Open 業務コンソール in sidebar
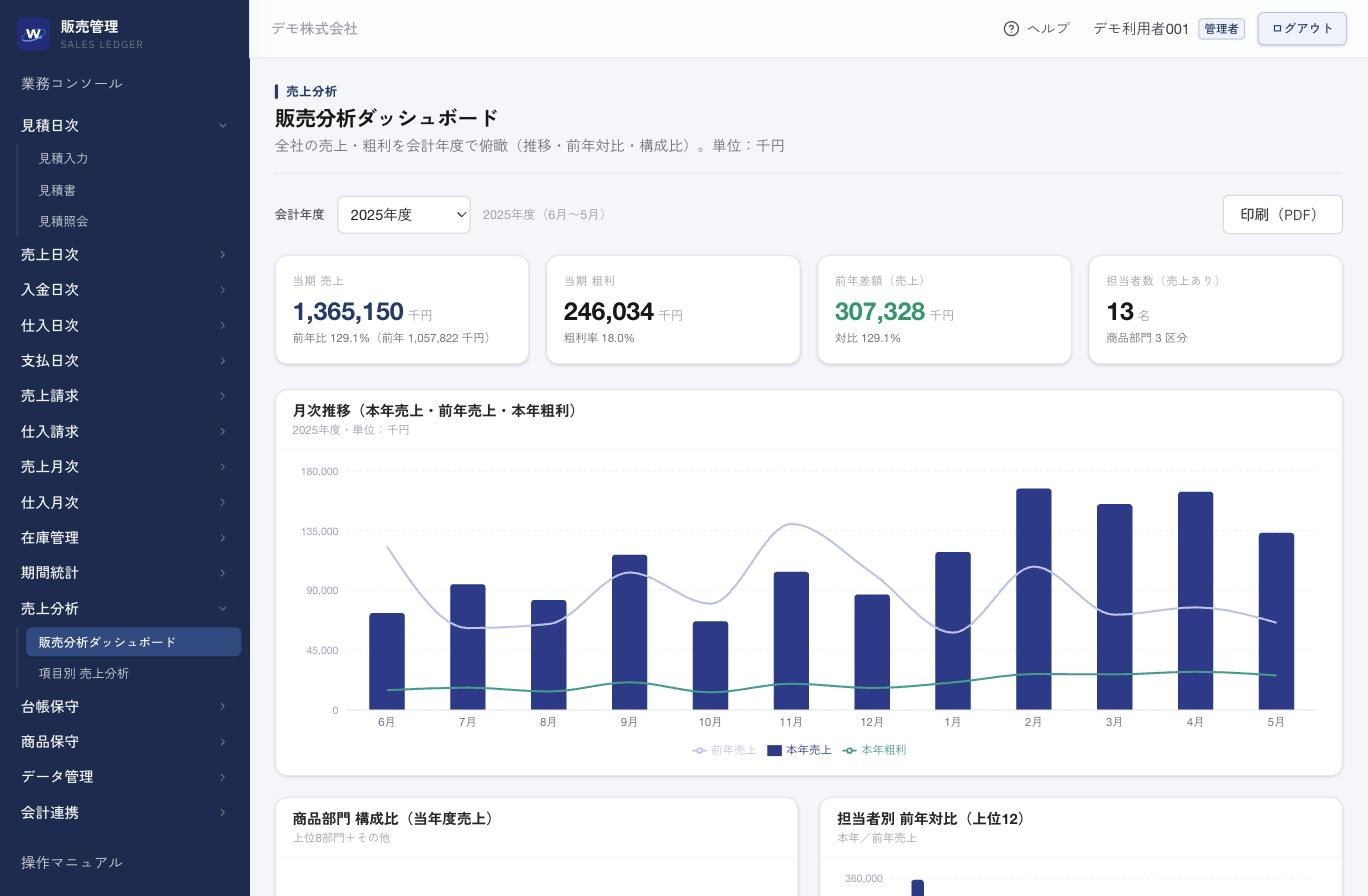 (x=72, y=83)
